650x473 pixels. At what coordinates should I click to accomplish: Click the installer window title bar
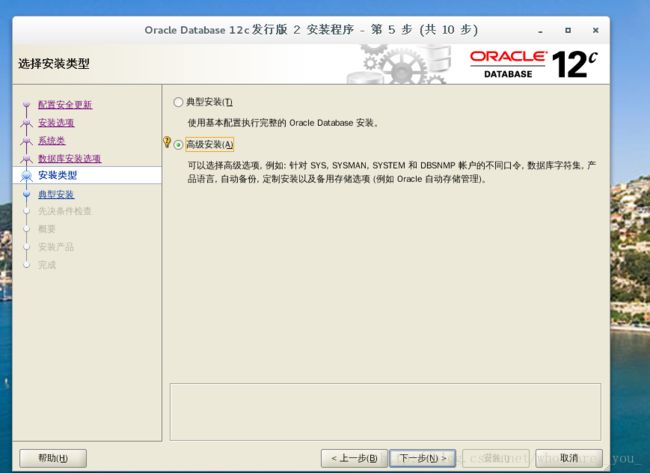(x=311, y=30)
